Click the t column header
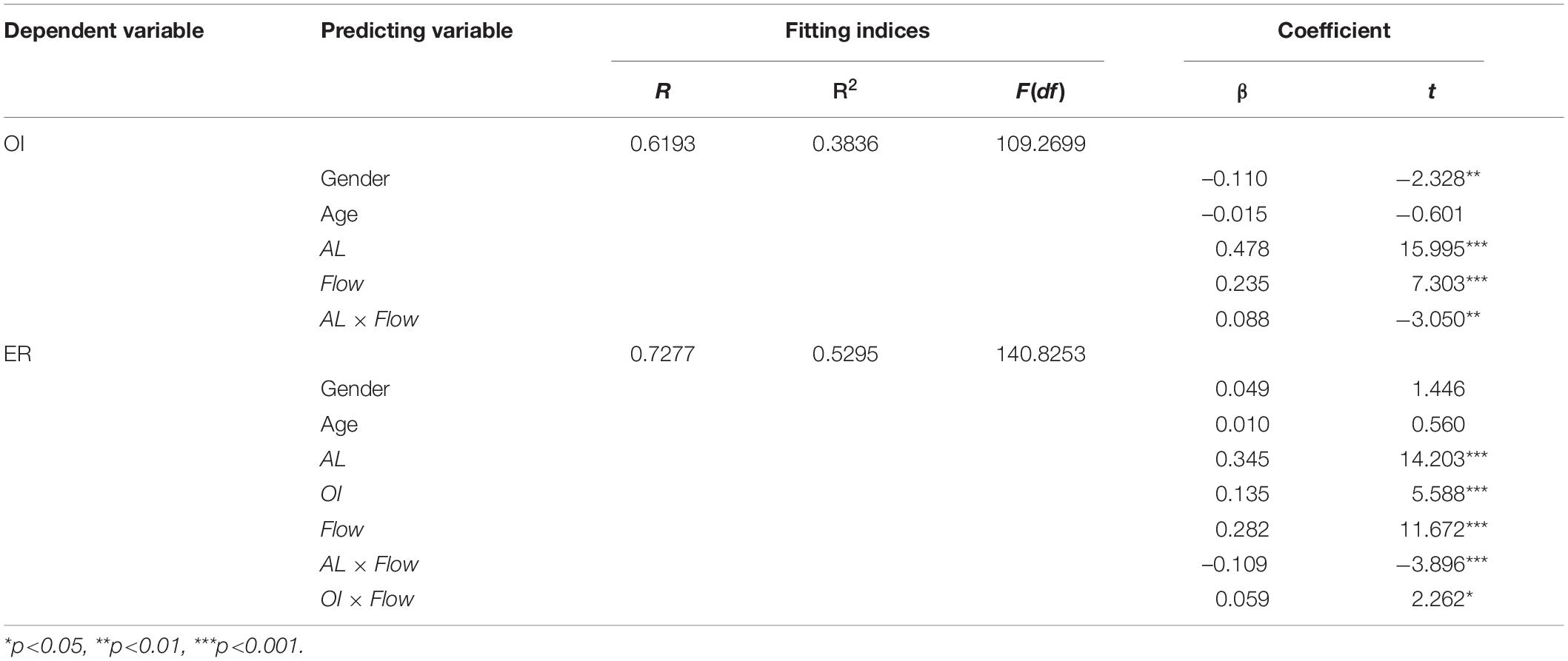Screen dimensions: 1568x661 tap(1431, 91)
